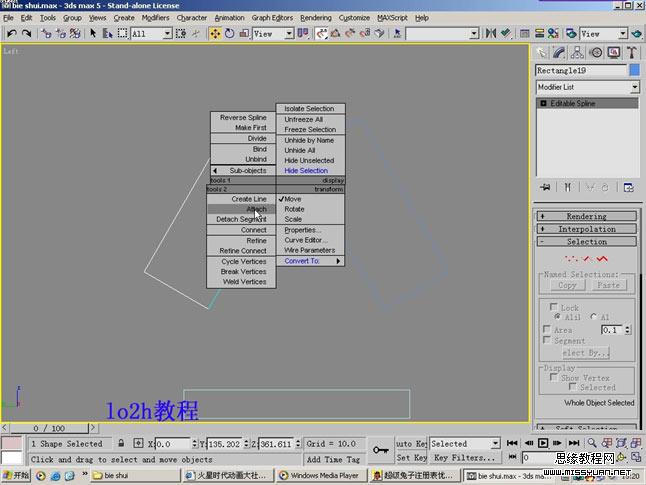Screen dimensions: 646x485
Task: Open the Material Editor icon
Action: click(x=553, y=33)
